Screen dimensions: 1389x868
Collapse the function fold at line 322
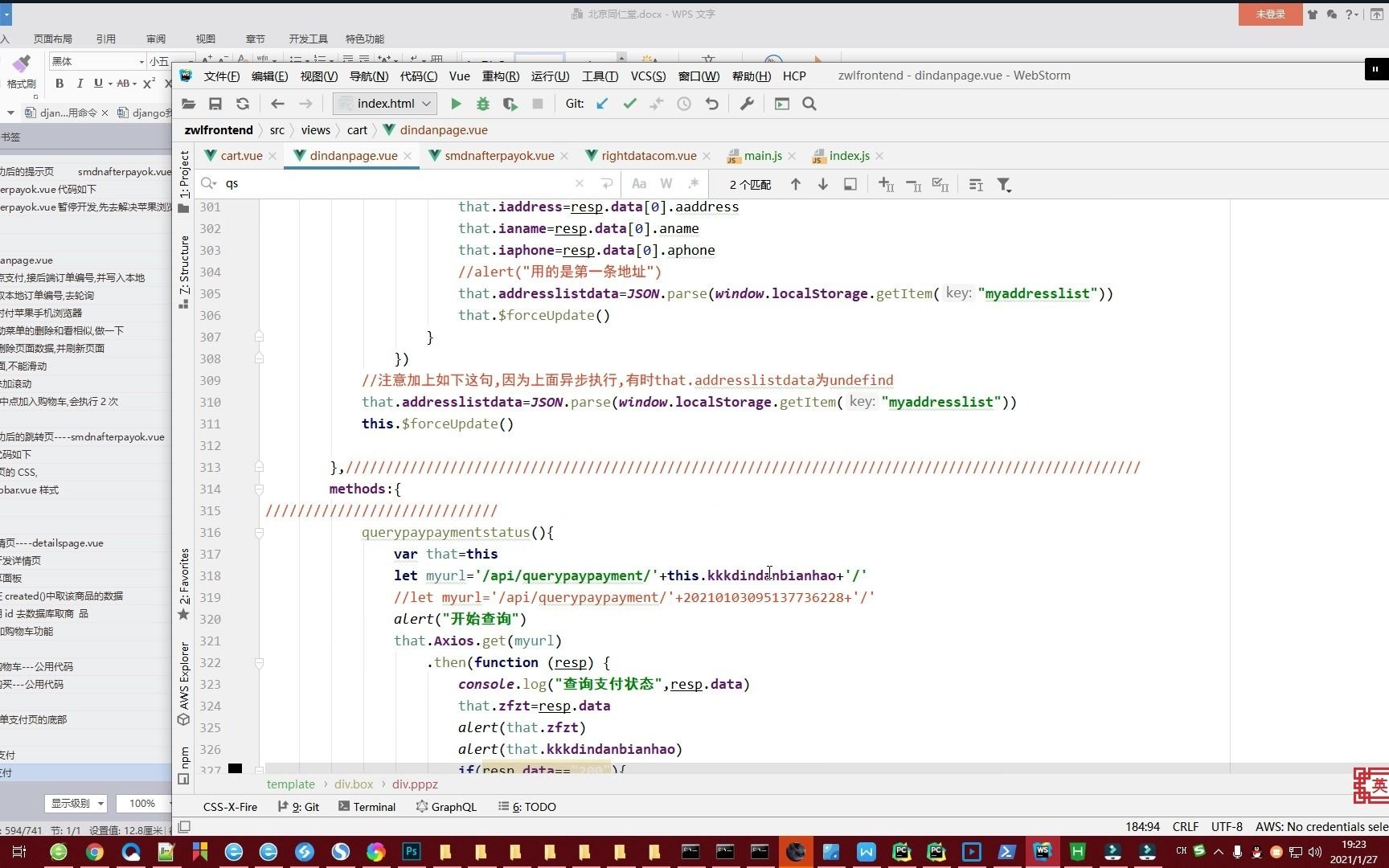259,662
